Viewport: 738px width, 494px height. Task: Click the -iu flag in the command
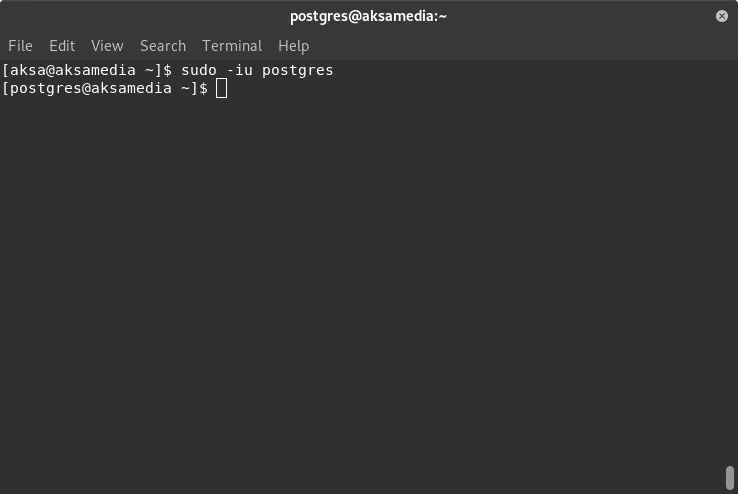(x=240, y=70)
